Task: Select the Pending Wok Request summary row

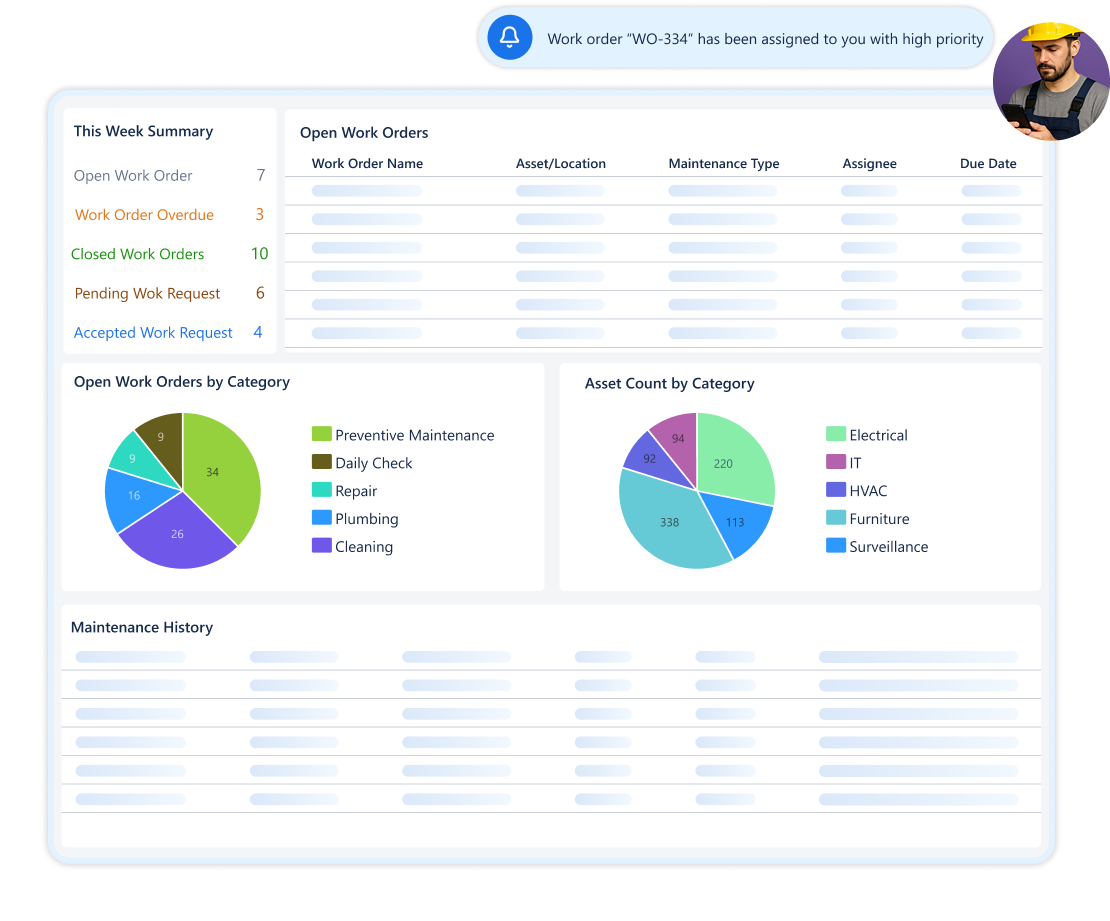Action: click(x=169, y=293)
